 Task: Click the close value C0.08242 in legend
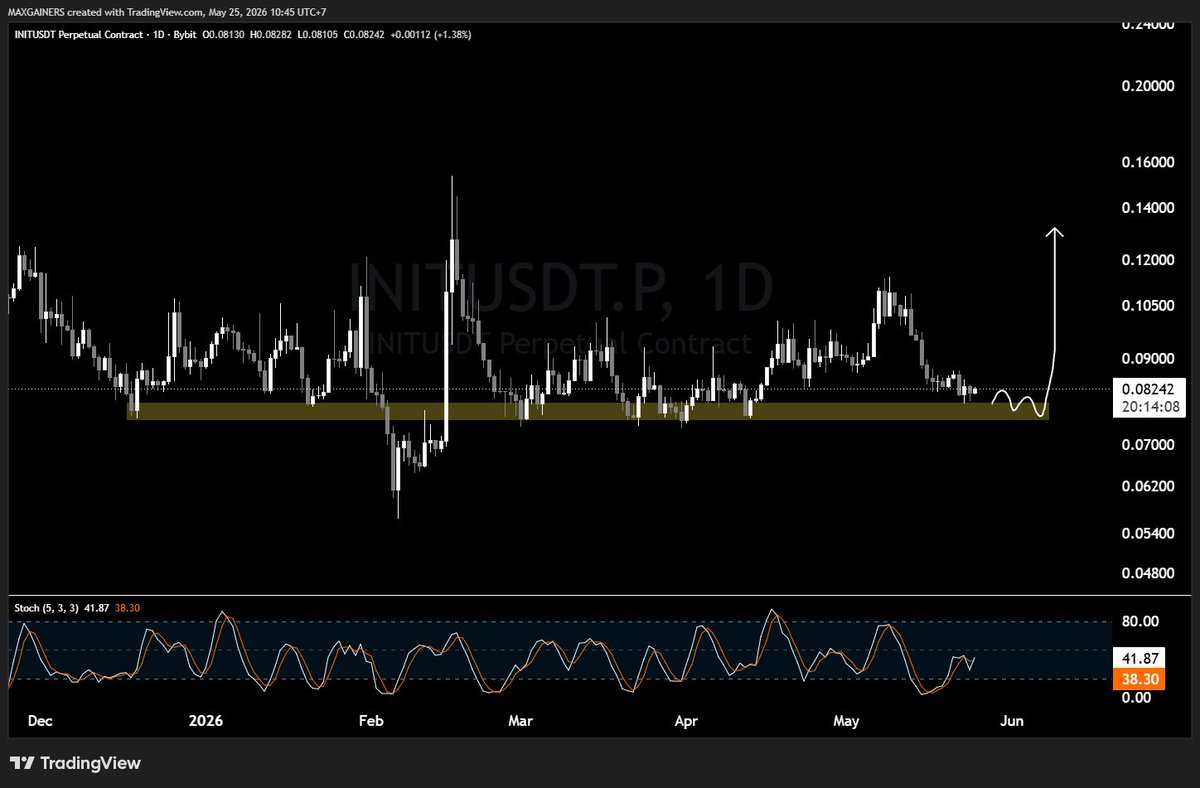click(365, 34)
